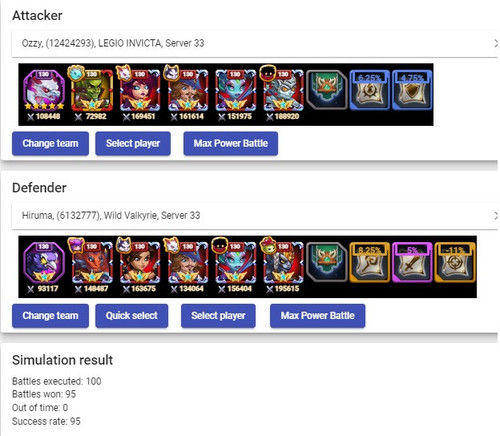500x436 pixels.
Task: Click defender hero with power 195615
Action: coord(283,267)
